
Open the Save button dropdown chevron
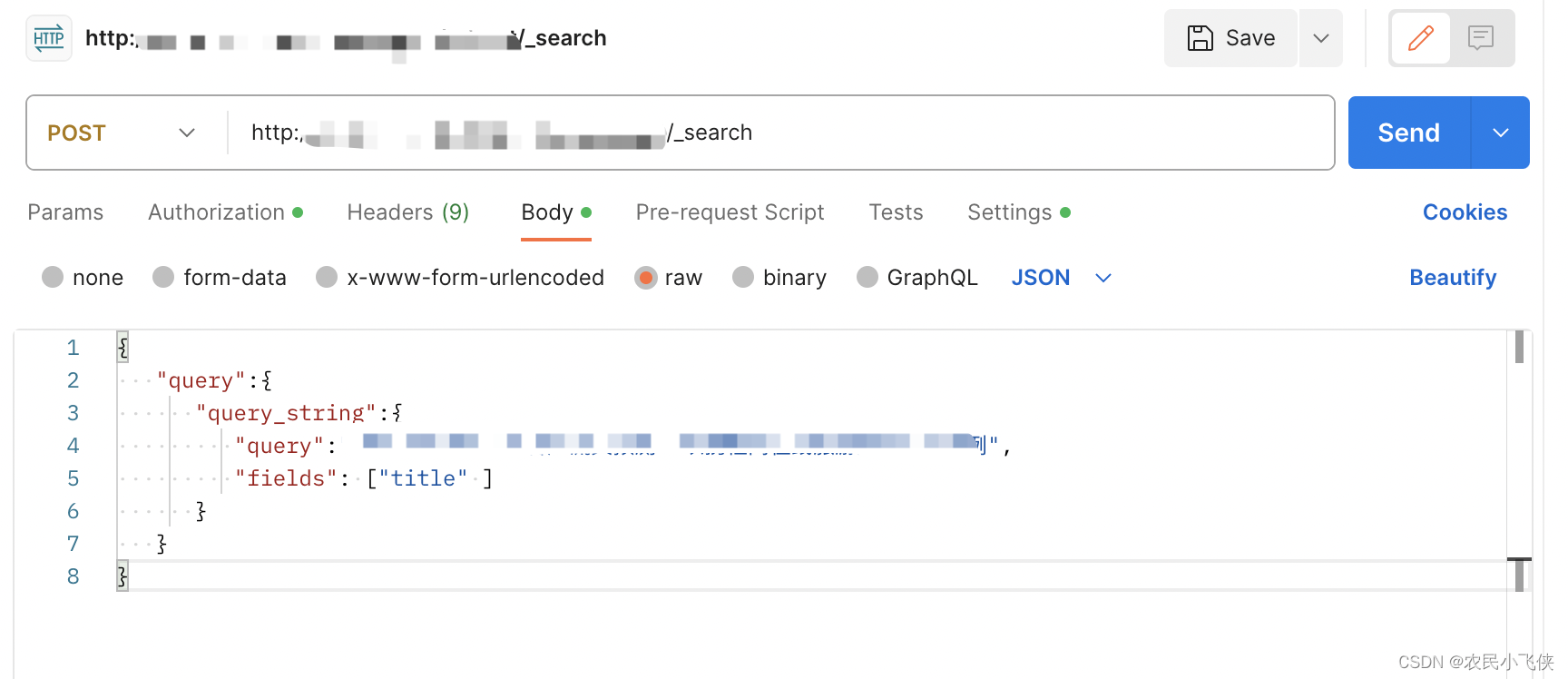(x=1321, y=38)
